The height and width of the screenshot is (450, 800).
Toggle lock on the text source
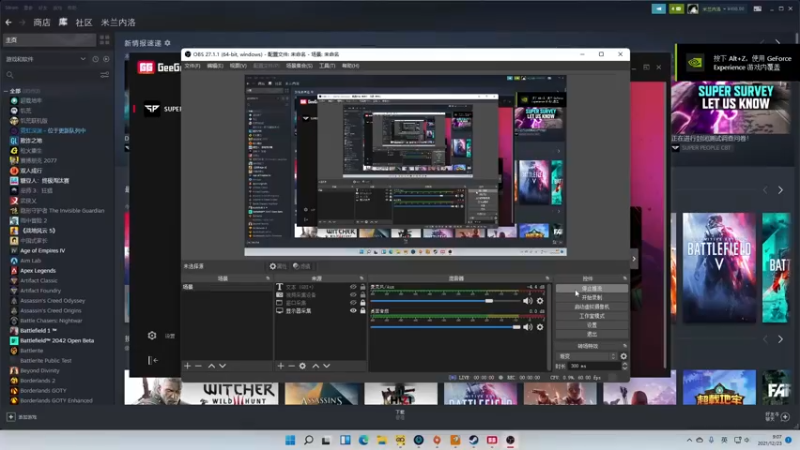click(363, 287)
